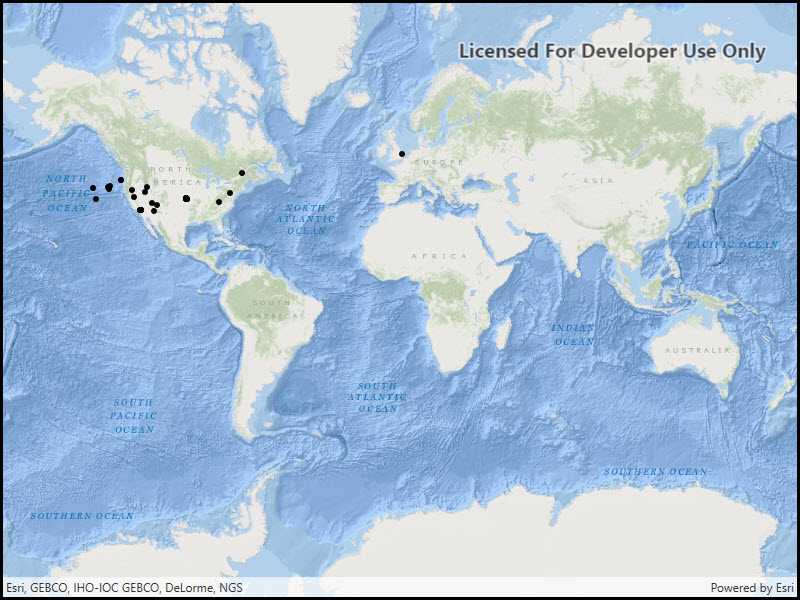Select the North Atlantic Ocean label
Image resolution: width=800 pixels, height=600 pixels.
[305, 219]
